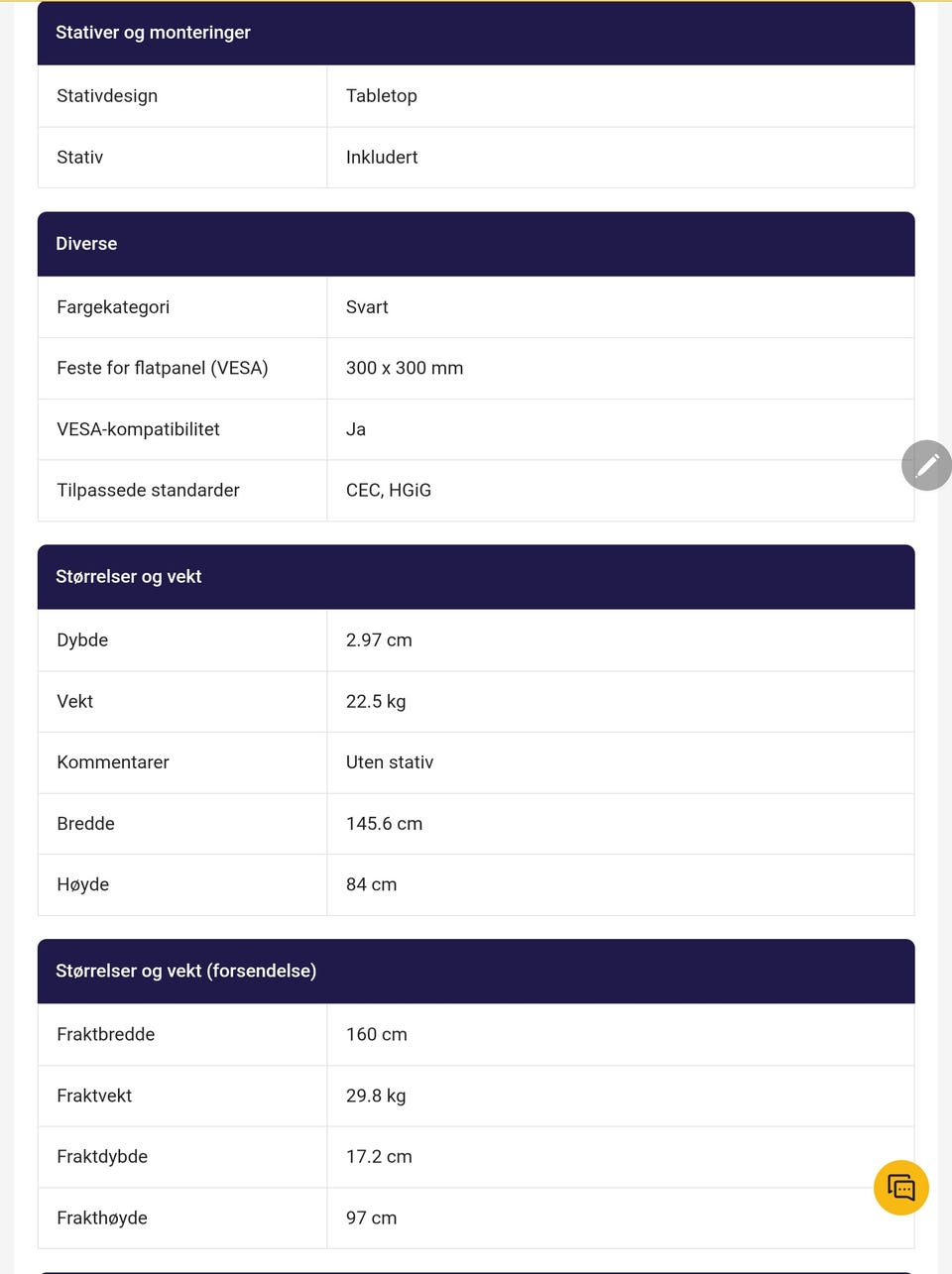The width and height of the screenshot is (952, 1274).
Task: Select the Fraktbredde row label
Action: pos(106,1035)
